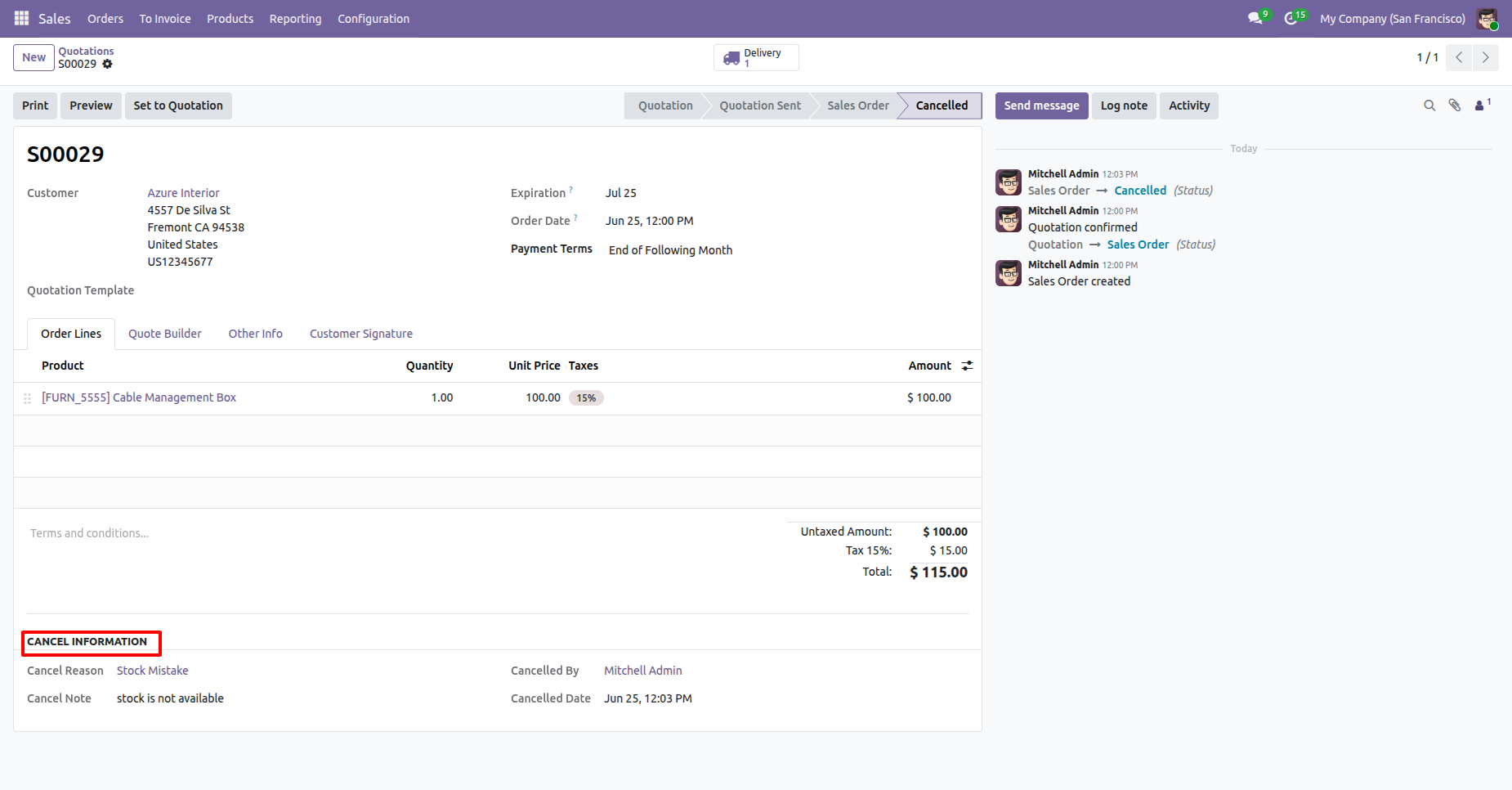Show the followers icon
This screenshot has height=790, width=1512.
tap(1482, 105)
